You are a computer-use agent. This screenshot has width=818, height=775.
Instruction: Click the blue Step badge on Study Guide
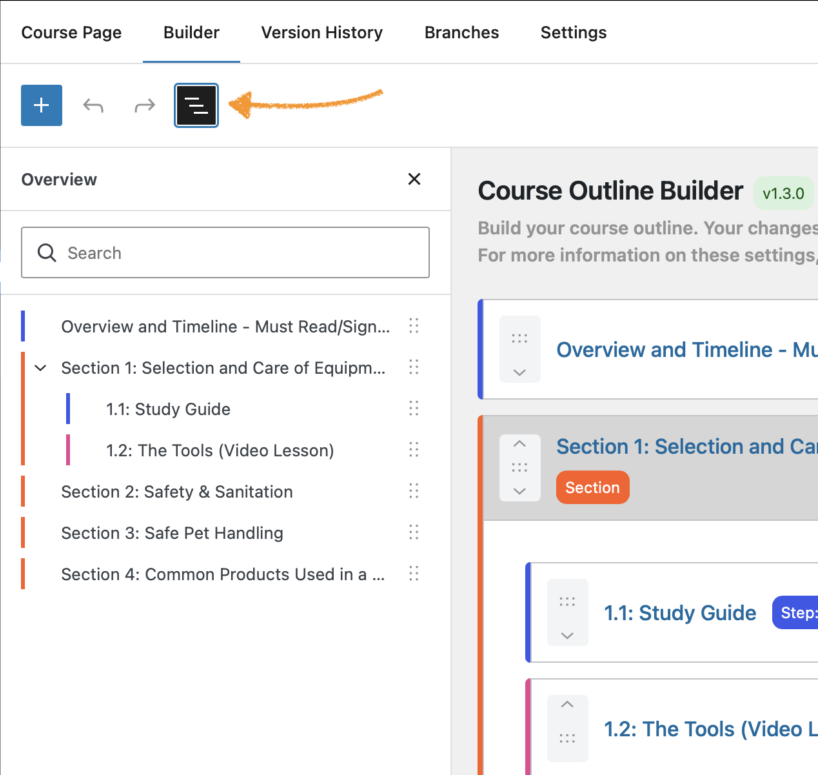coord(795,612)
